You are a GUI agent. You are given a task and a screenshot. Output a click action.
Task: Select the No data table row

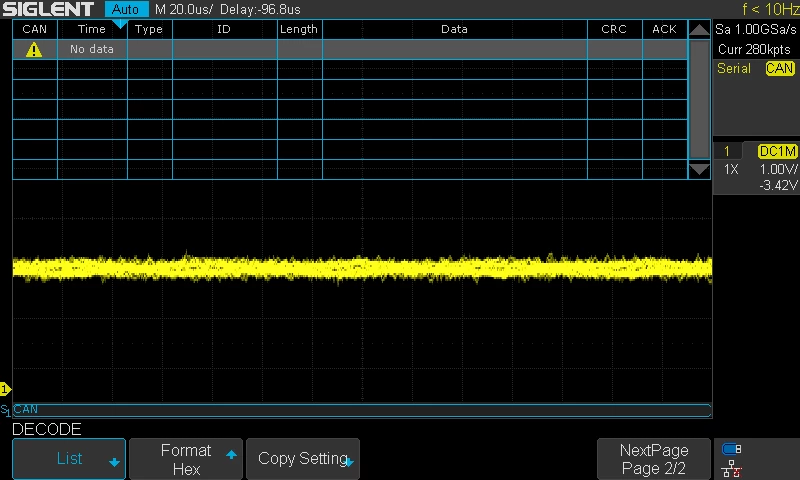coord(350,49)
